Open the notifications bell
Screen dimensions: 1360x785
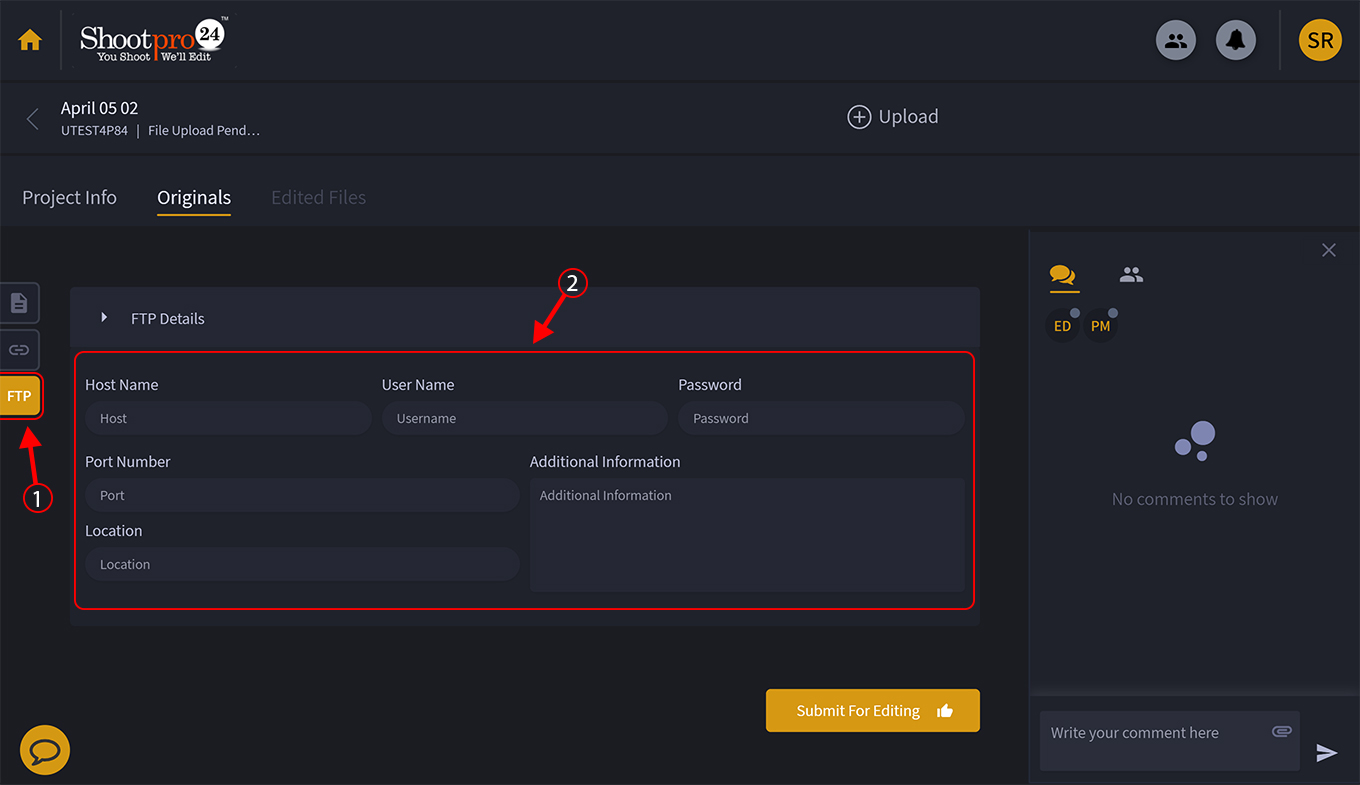[1236, 40]
